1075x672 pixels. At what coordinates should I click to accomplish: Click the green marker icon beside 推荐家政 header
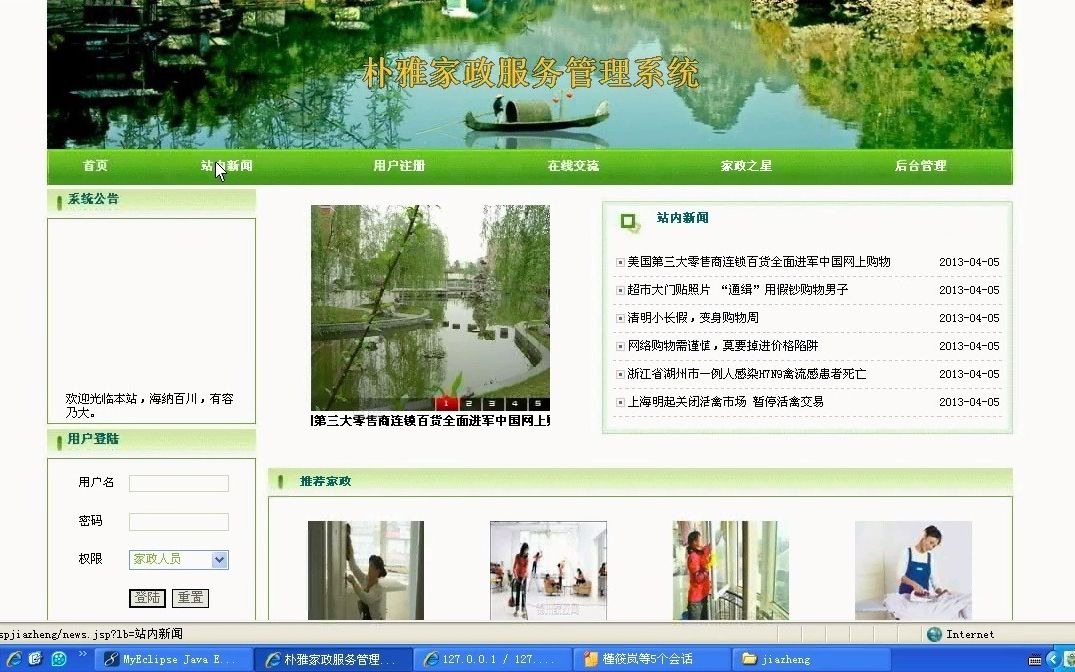[282, 483]
